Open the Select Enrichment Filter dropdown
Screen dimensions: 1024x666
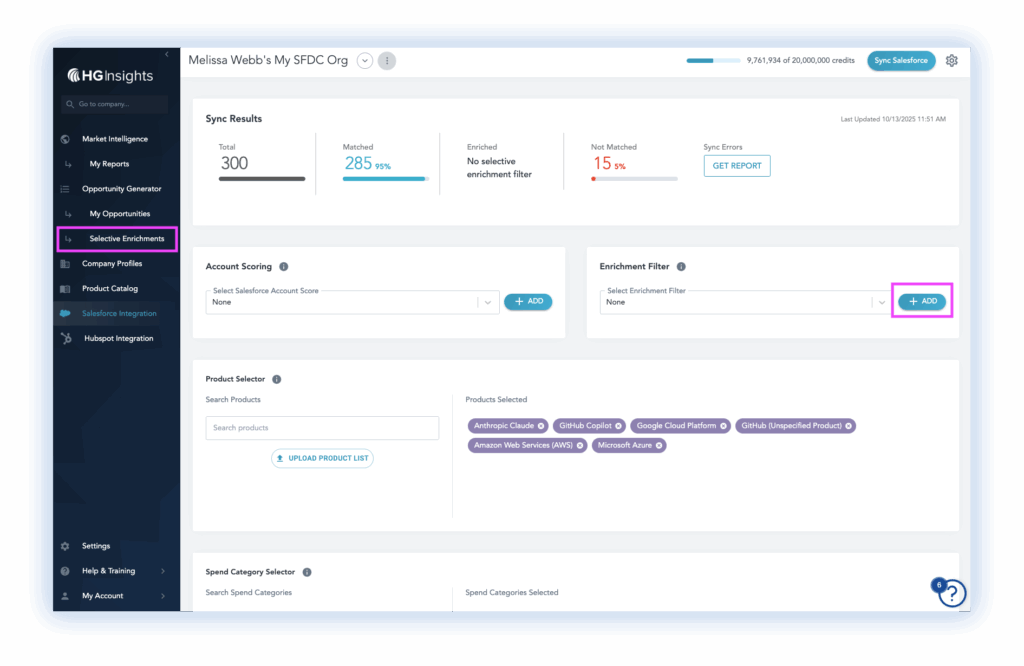click(x=745, y=302)
